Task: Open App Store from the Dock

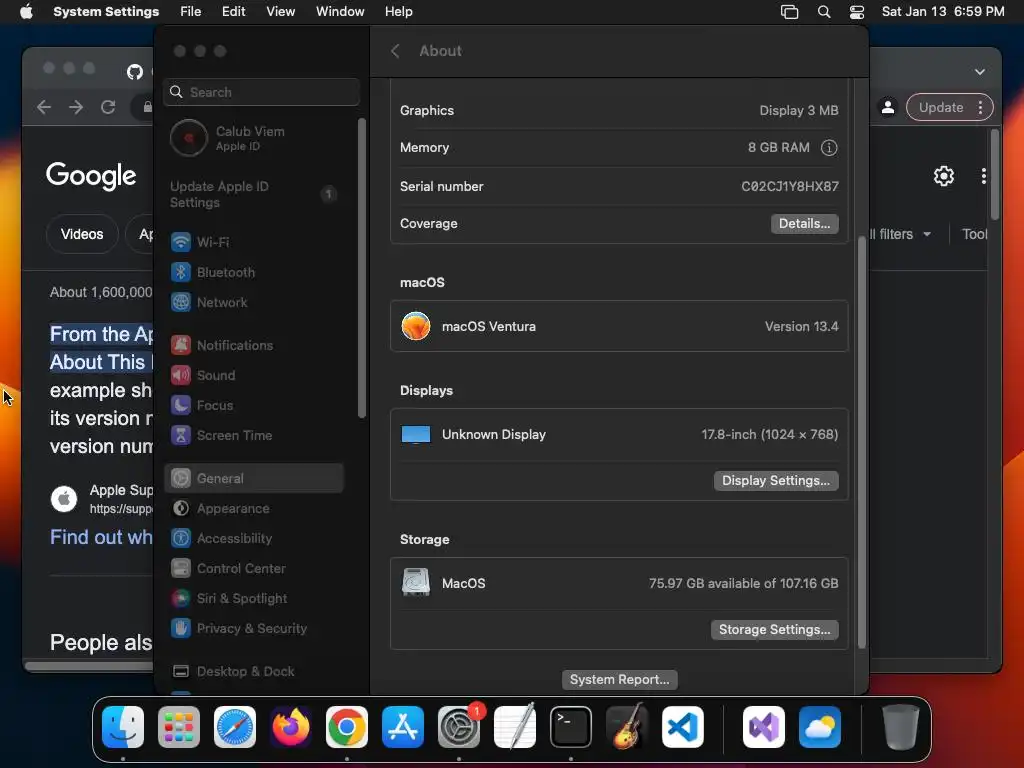Action: point(403,727)
